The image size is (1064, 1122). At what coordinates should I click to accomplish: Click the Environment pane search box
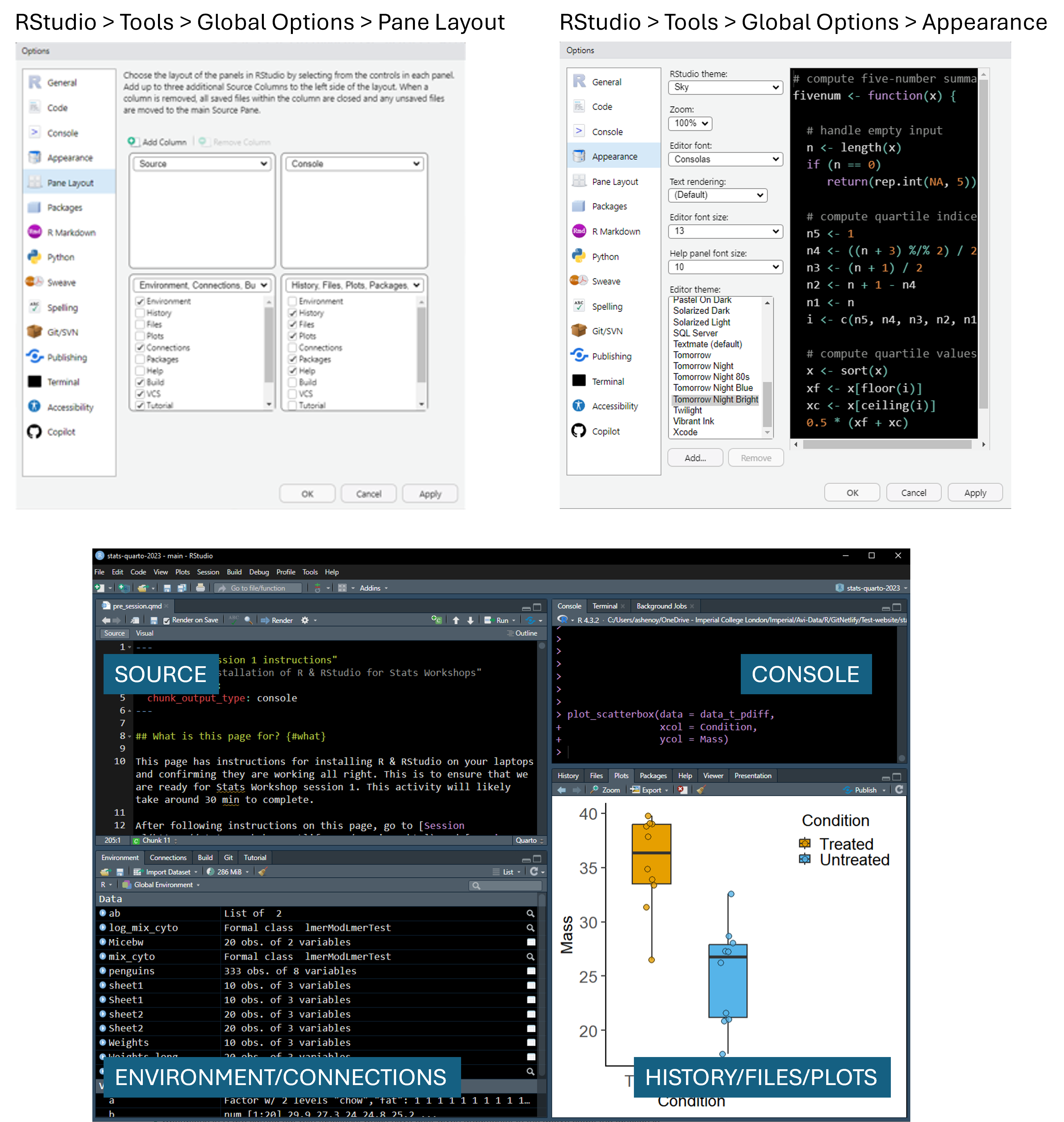point(505,886)
